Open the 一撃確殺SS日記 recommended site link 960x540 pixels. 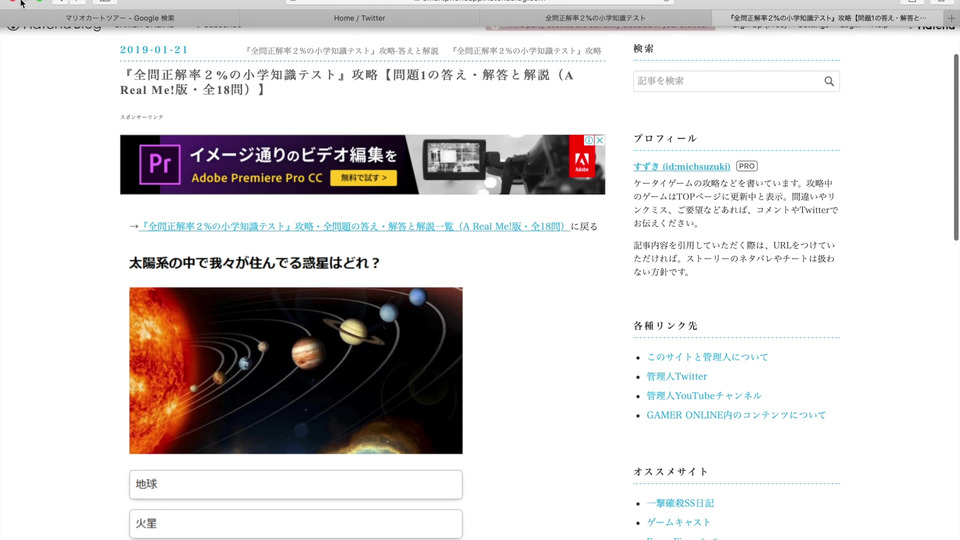coord(680,503)
